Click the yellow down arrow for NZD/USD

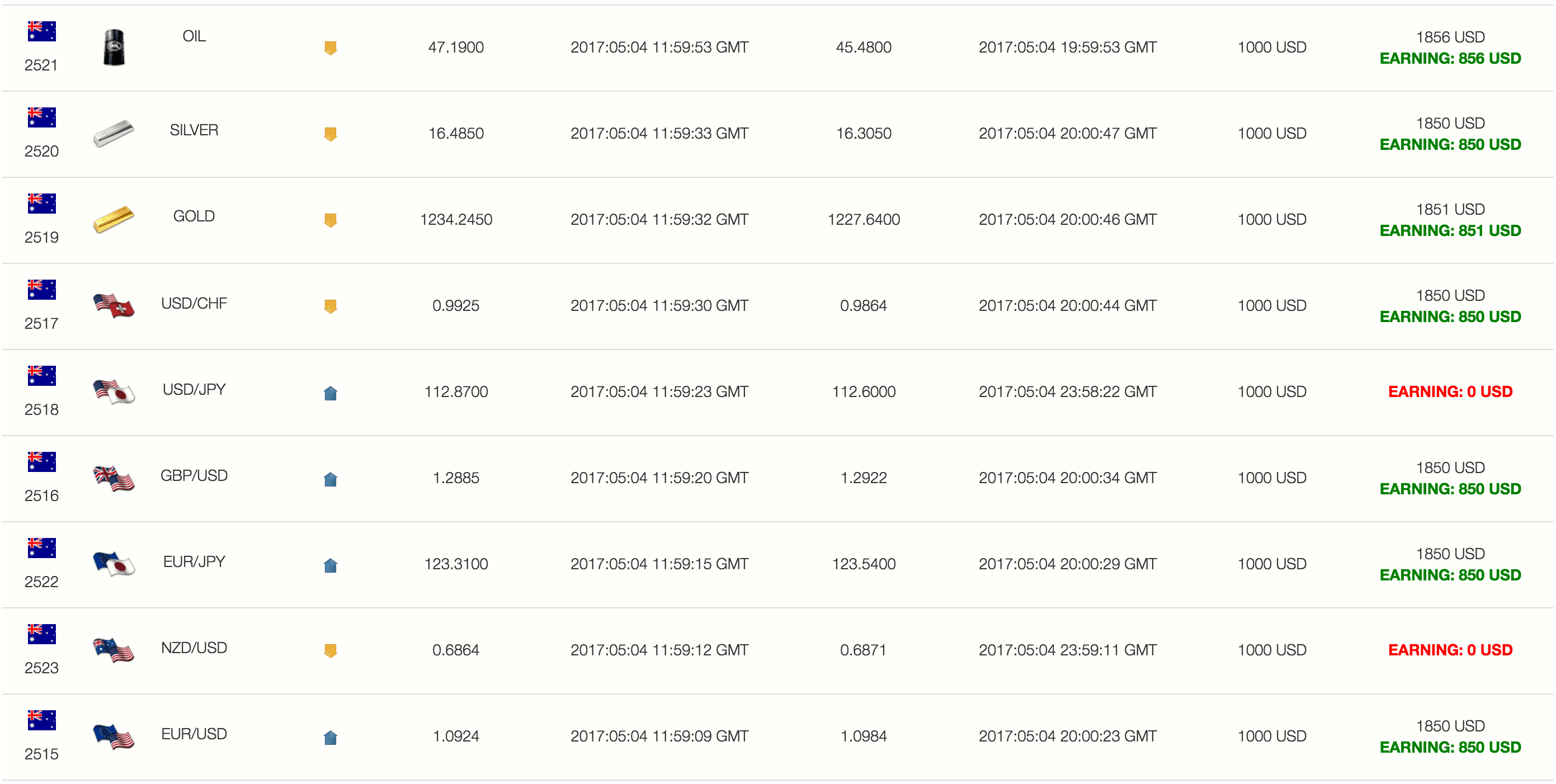[331, 650]
